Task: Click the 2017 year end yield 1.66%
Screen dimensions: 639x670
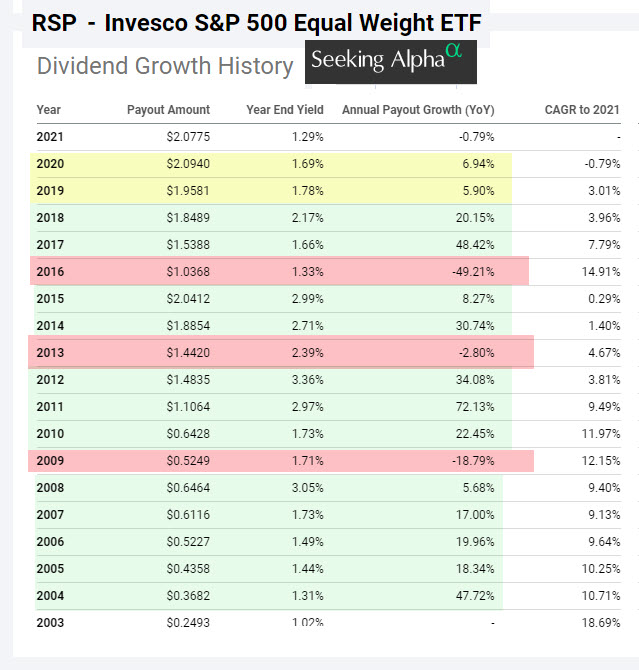Action: coord(305,244)
